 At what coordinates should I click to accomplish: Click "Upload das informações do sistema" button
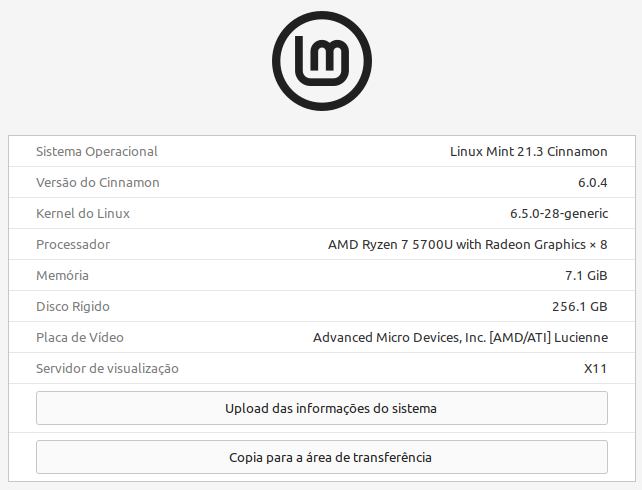pos(322,408)
